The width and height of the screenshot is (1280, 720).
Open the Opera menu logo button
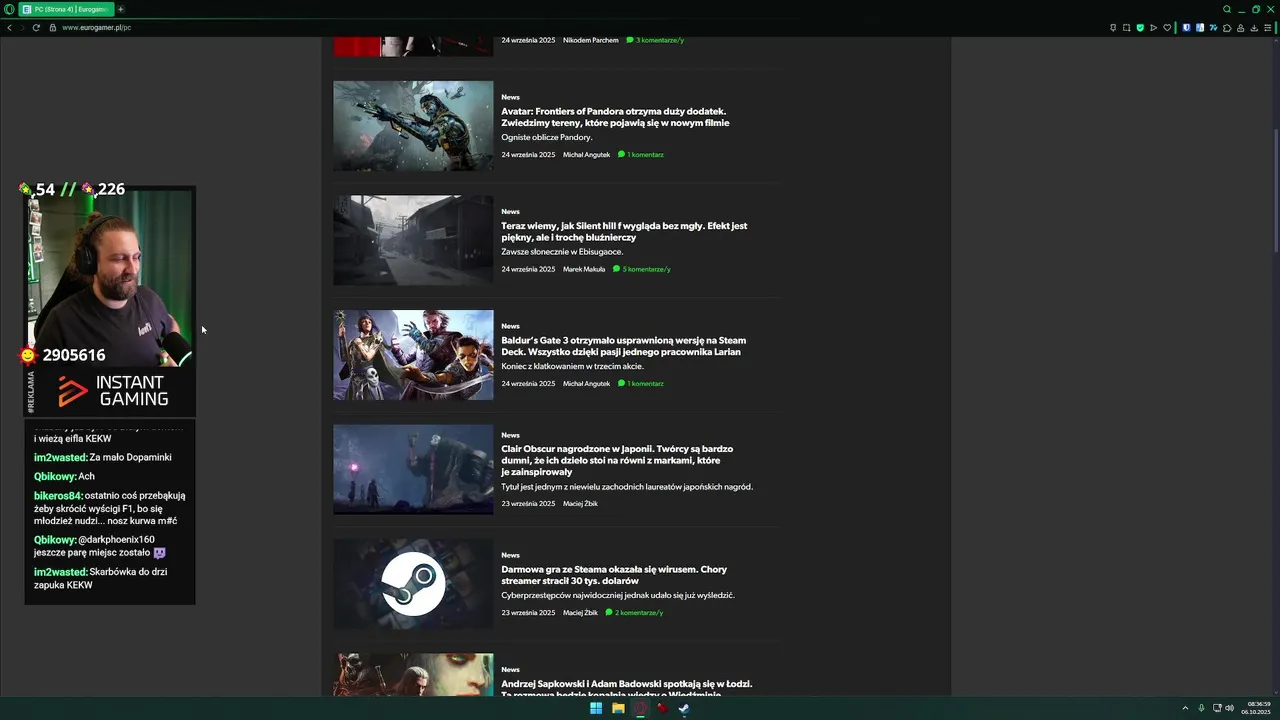pos(9,9)
